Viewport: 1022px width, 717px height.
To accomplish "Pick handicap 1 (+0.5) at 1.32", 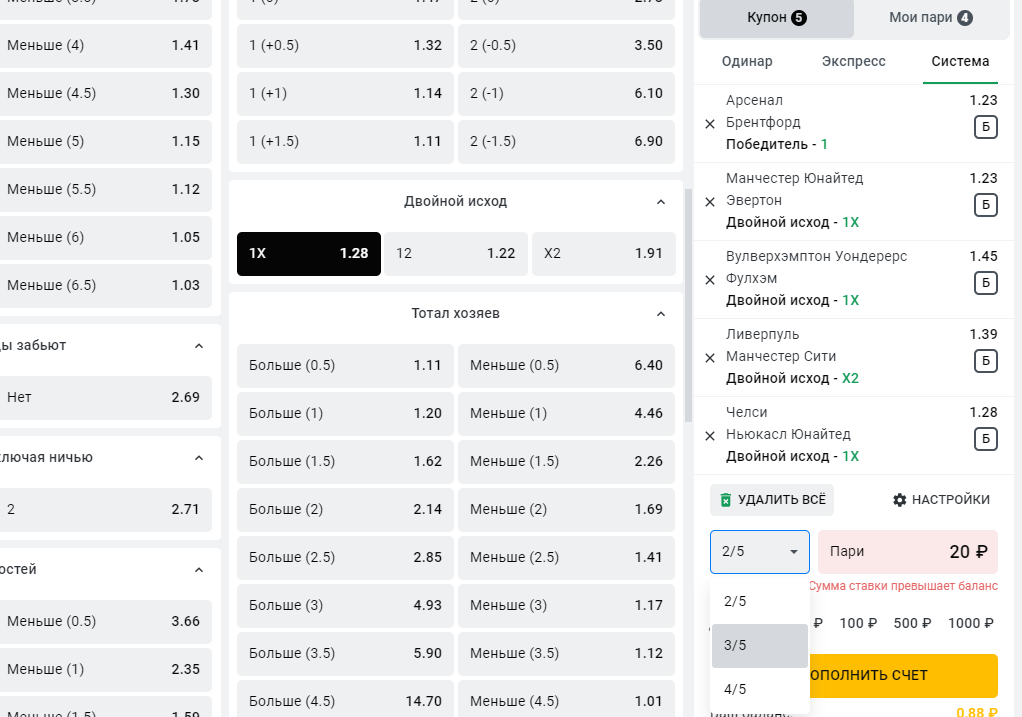I will [345, 46].
